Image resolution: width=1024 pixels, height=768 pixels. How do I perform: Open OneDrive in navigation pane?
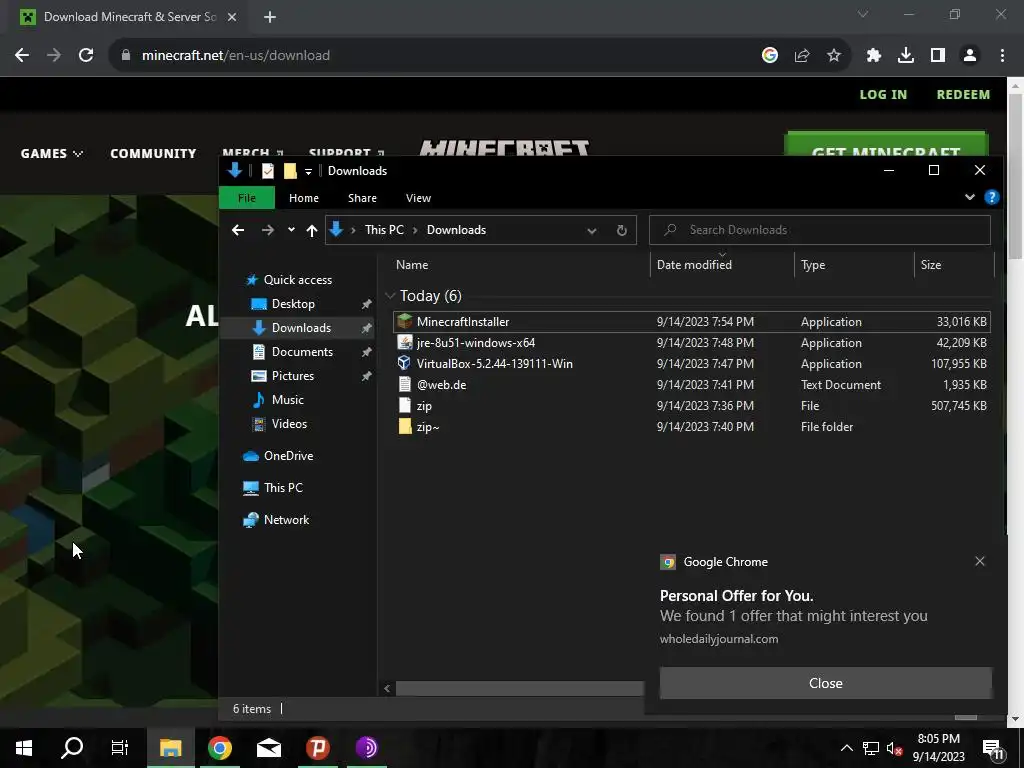[x=278, y=456]
